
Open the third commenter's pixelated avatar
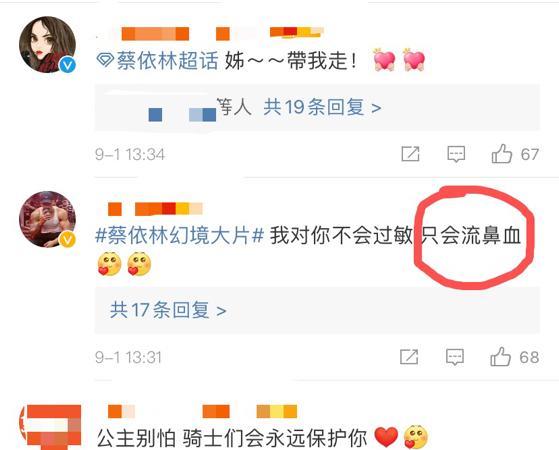click(51, 427)
